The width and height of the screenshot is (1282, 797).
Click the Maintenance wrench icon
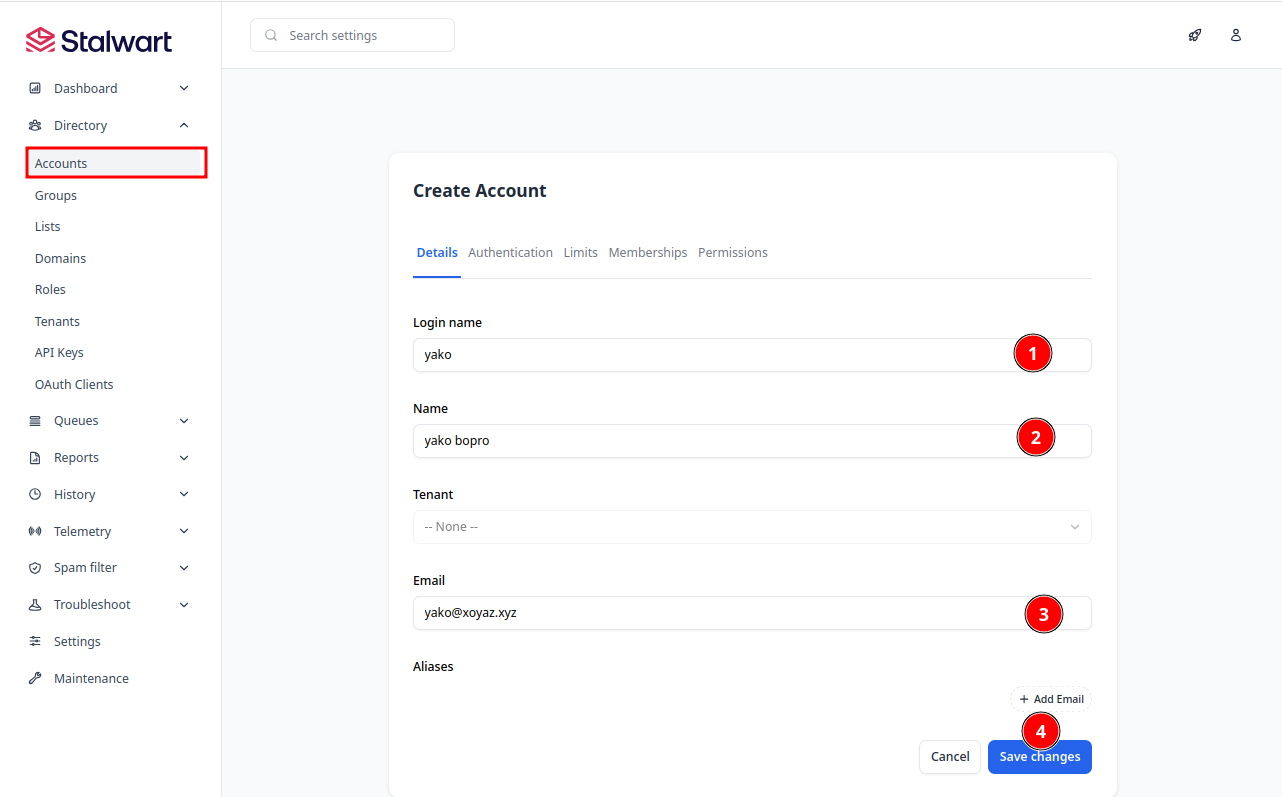pos(35,678)
